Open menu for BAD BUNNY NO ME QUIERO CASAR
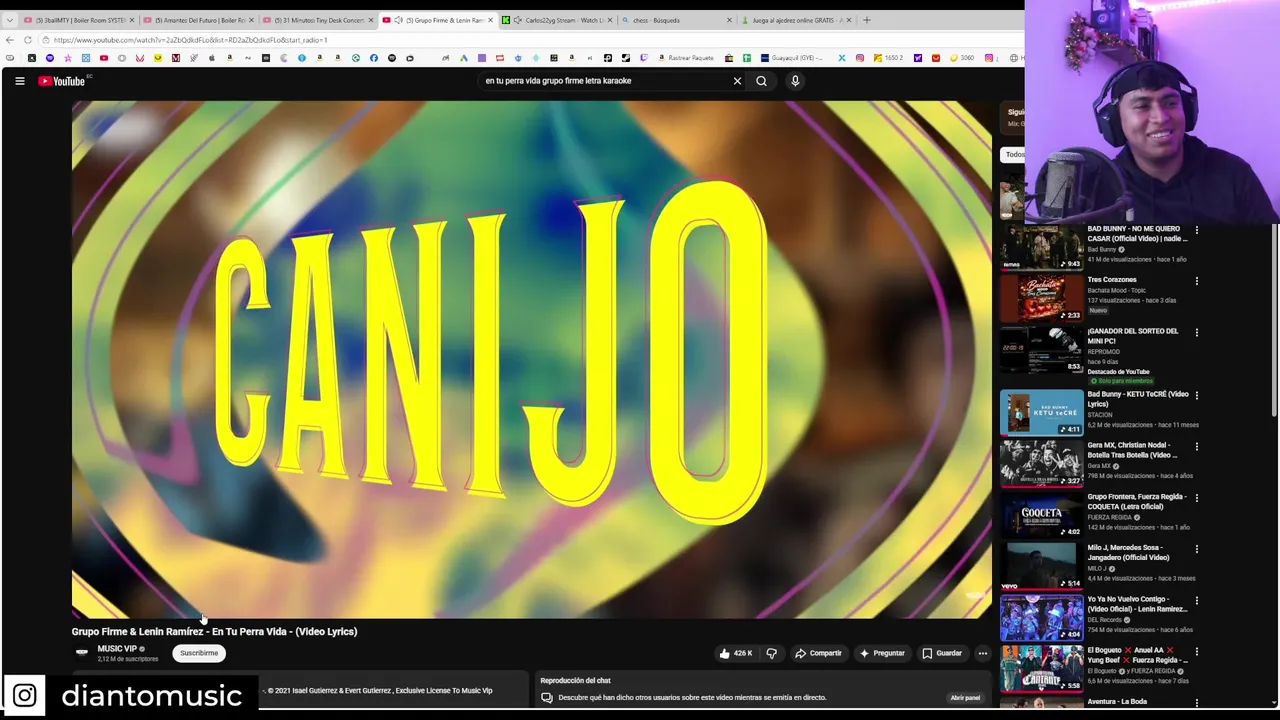 point(1196,230)
